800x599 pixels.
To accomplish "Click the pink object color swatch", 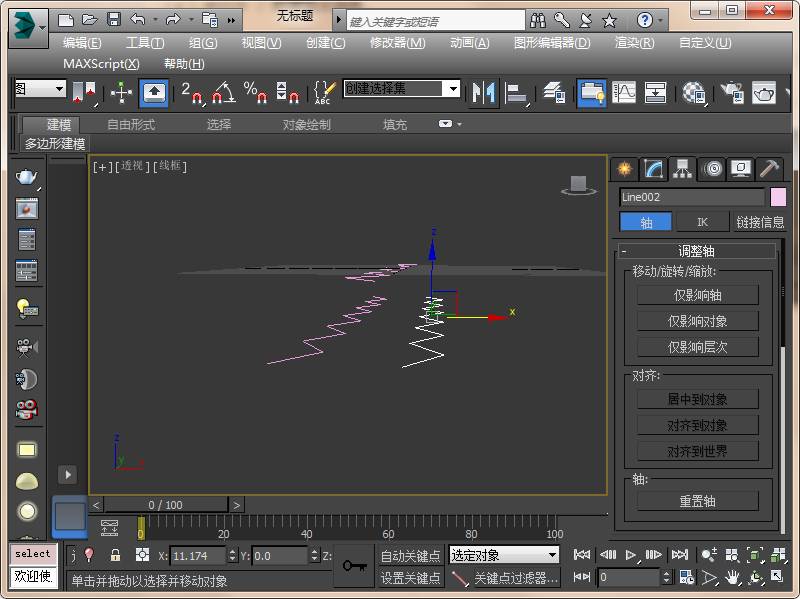I will click(777, 197).
